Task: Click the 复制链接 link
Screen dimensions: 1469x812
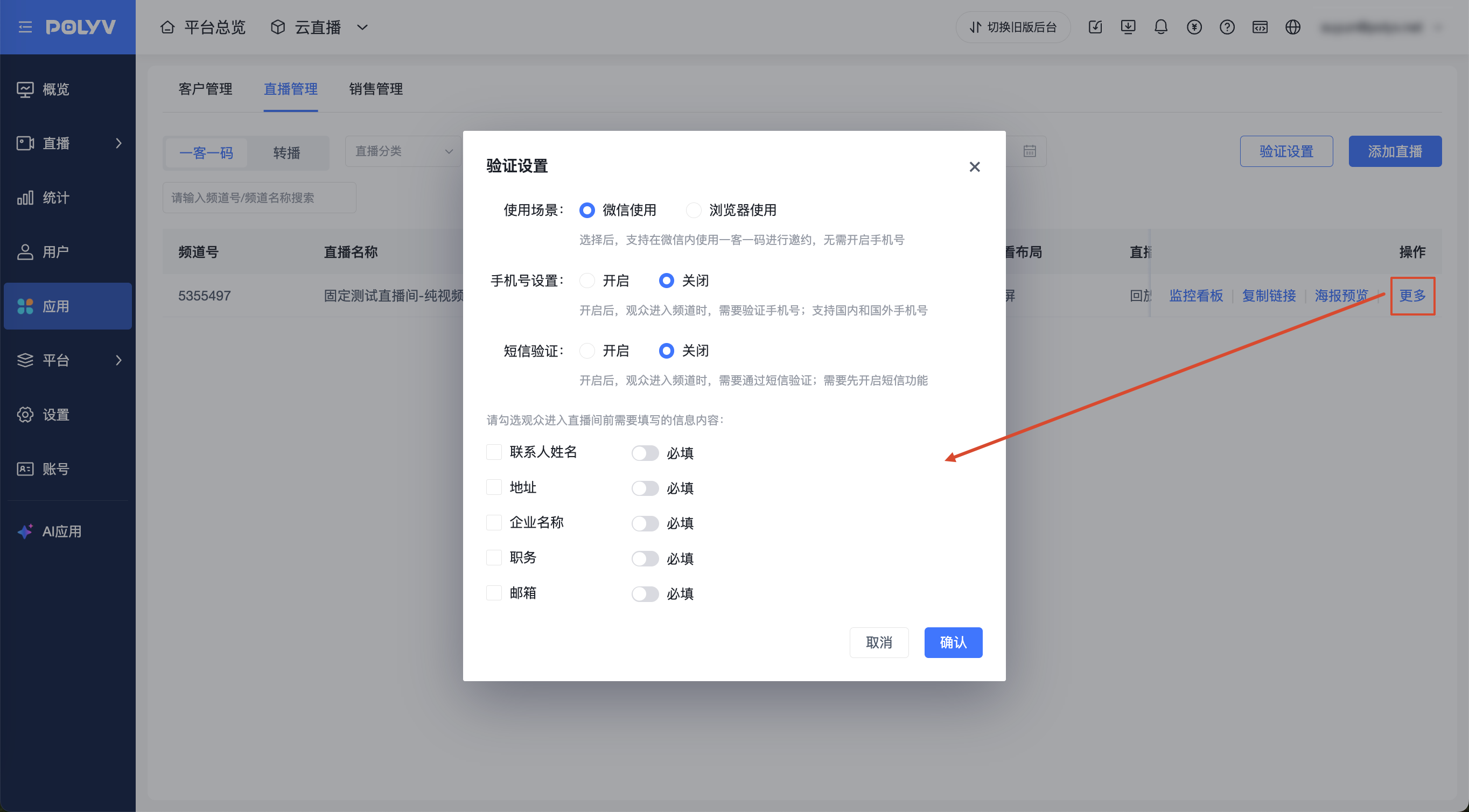Action: click(x=1269, y=296)
